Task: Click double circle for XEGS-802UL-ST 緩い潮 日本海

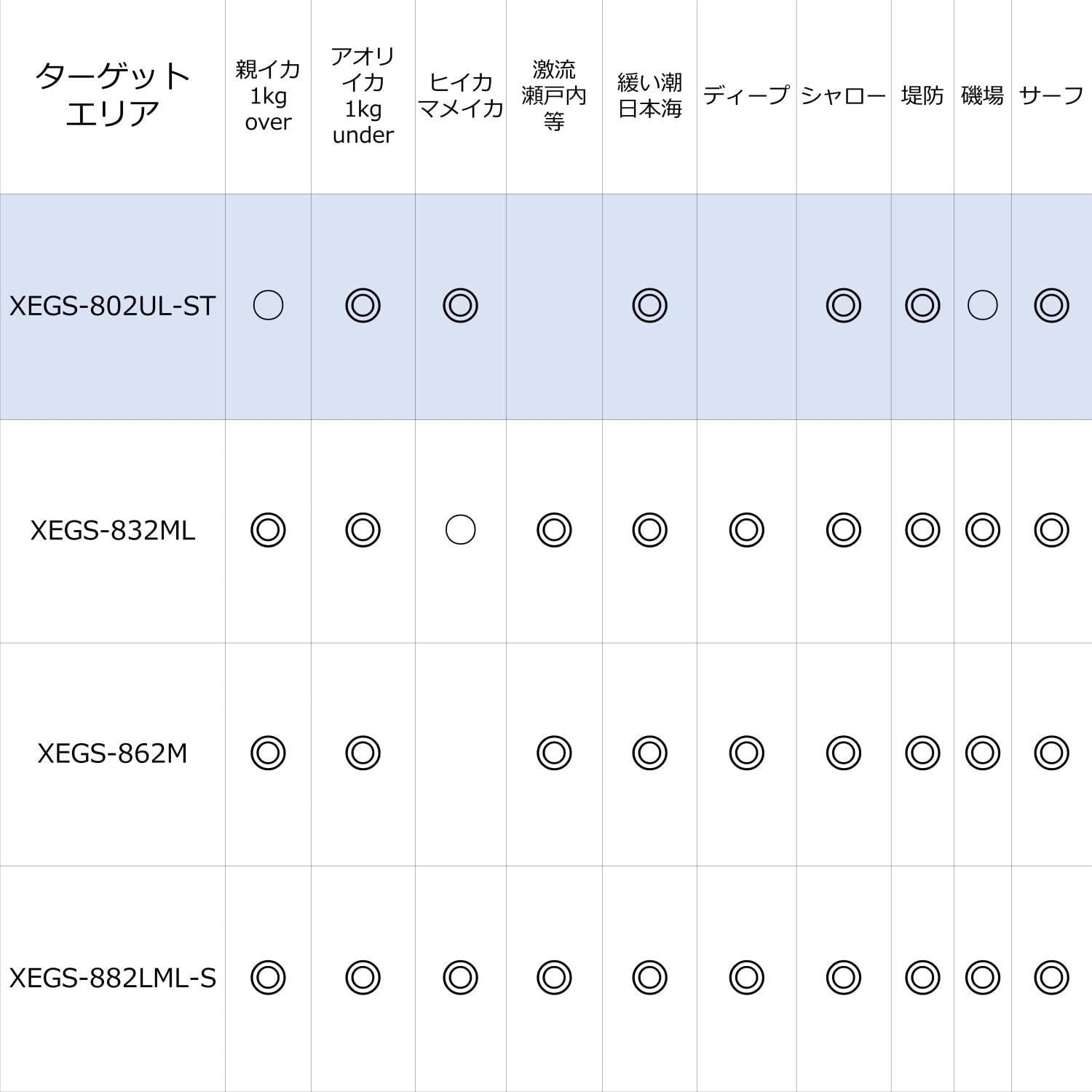Action: point(649,306)
